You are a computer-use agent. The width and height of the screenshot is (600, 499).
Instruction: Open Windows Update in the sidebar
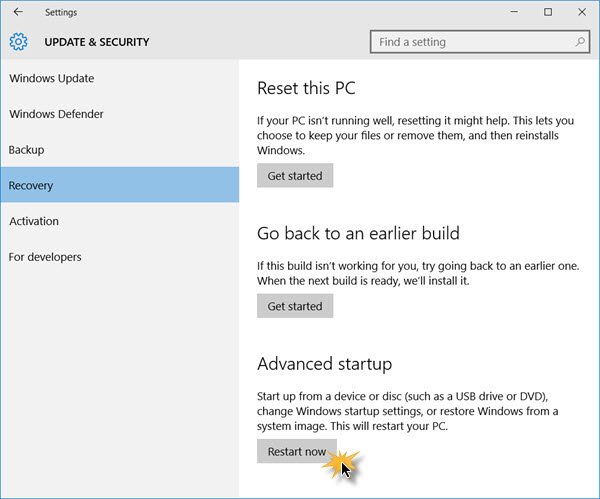coord(51,78)
